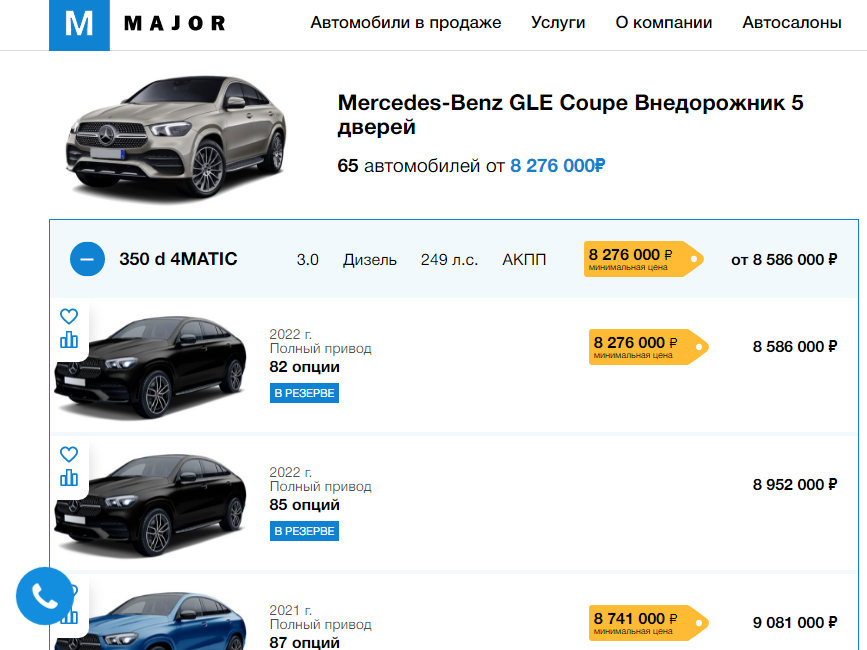
Task: Add first black GLE to comparison
Action: pyautogui.click(x=69, y=339)
